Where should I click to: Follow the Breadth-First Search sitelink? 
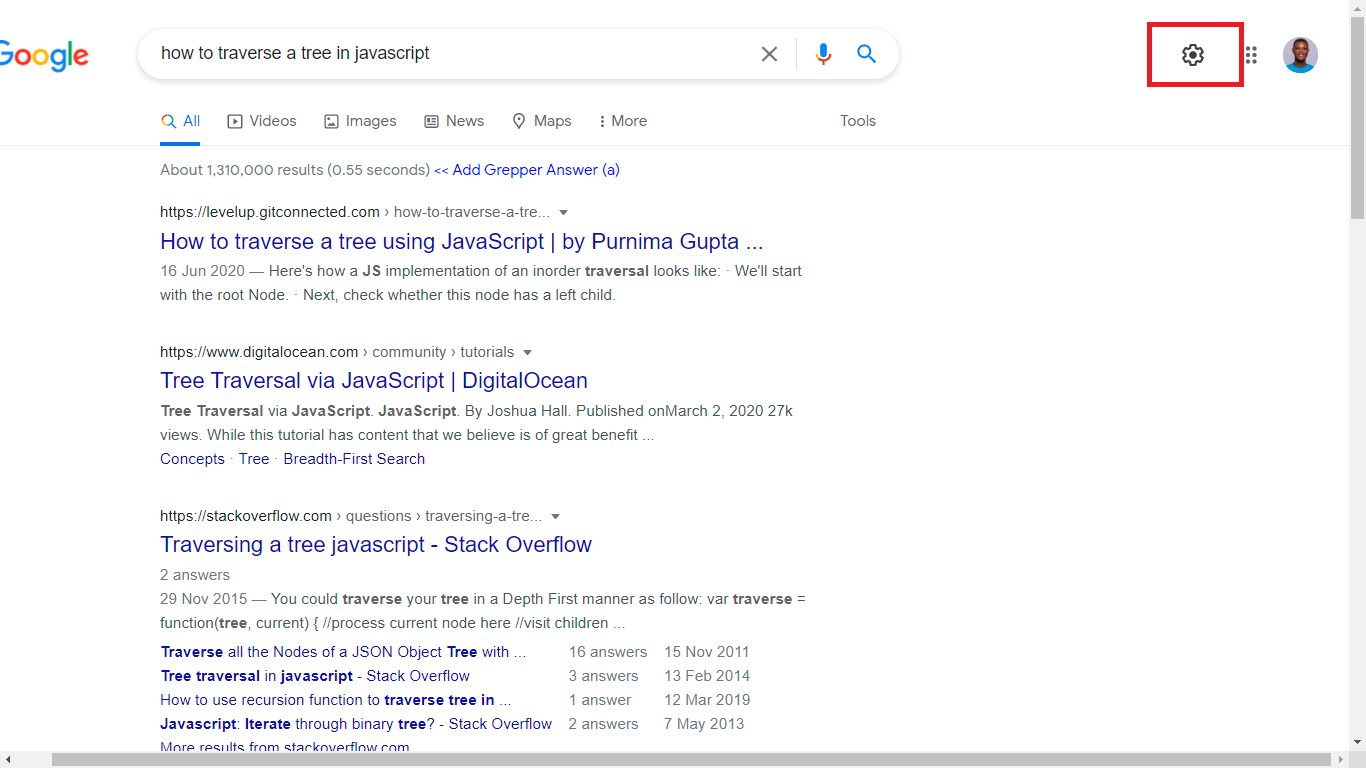[354, 459]
